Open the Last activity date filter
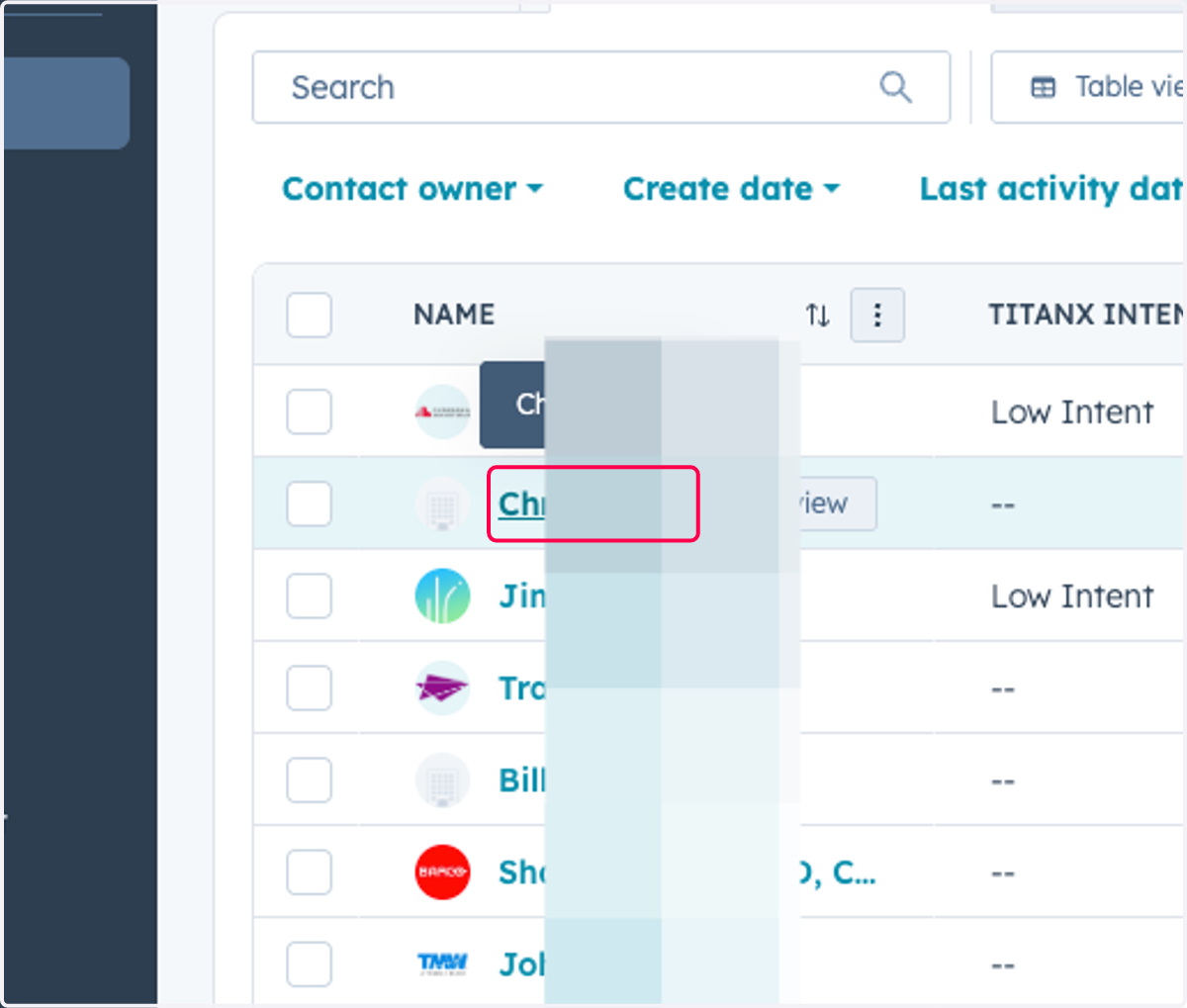The width and height of the screenshot is (1187, 1008). (1052, 188)
